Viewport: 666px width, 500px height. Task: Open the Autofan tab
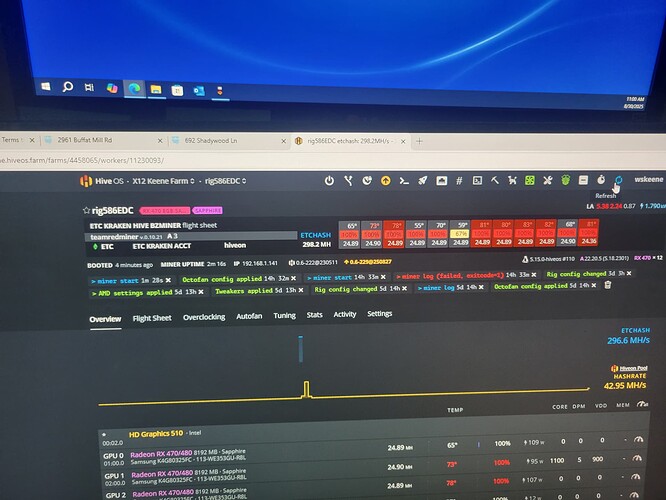click(x=249, y=316)
